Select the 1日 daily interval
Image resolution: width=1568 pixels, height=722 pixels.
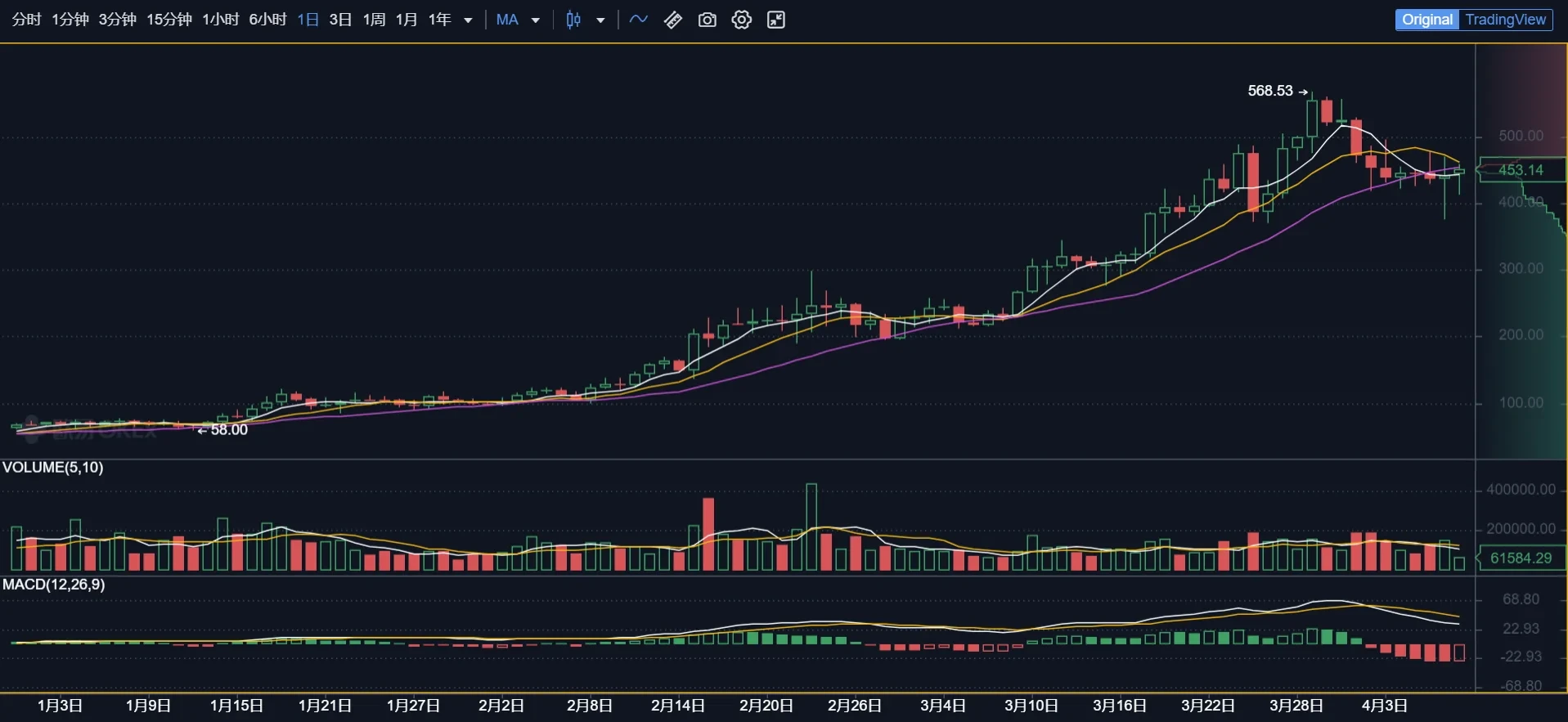(x=308, y=20)
